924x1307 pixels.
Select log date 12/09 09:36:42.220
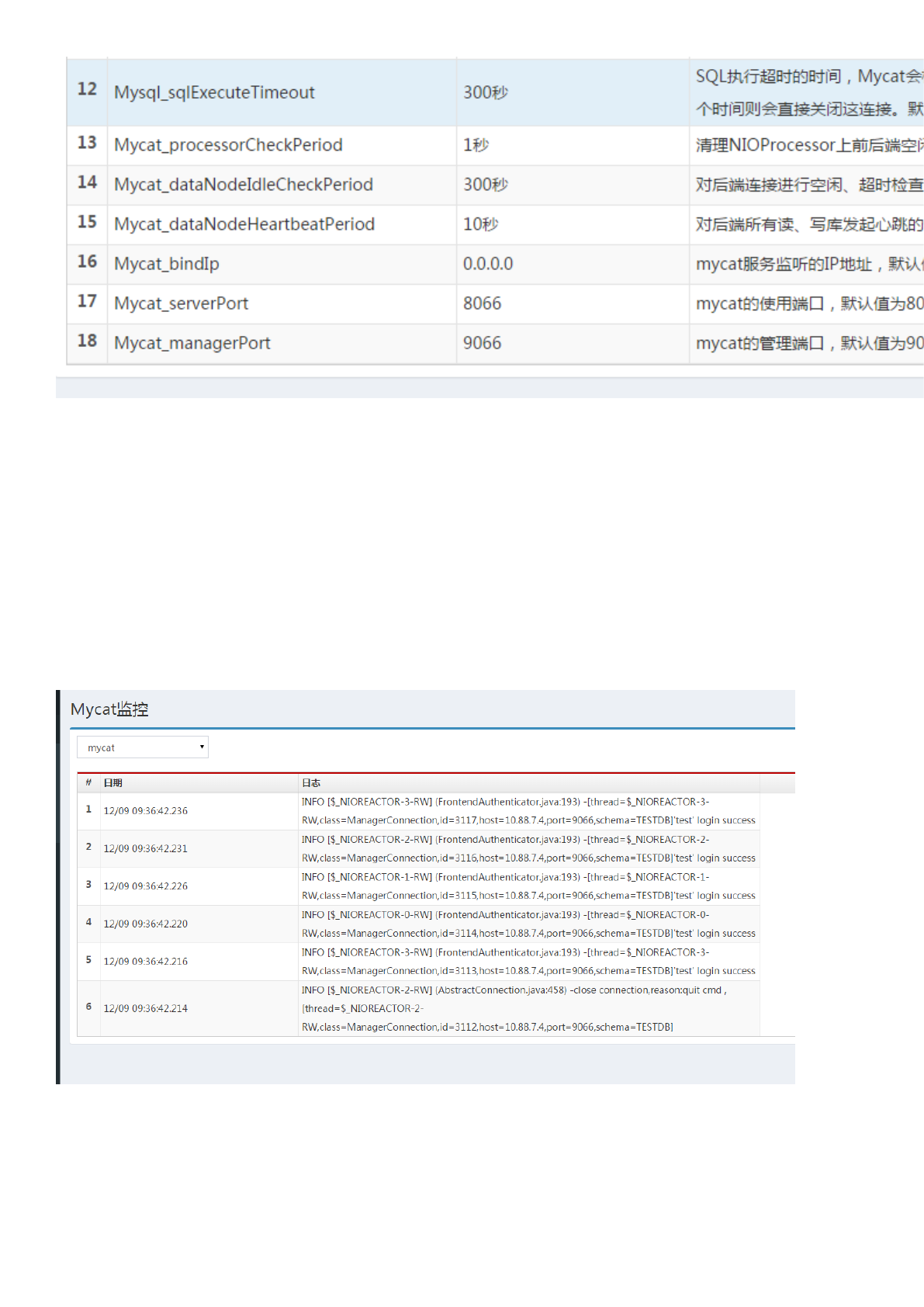(146, 924)
